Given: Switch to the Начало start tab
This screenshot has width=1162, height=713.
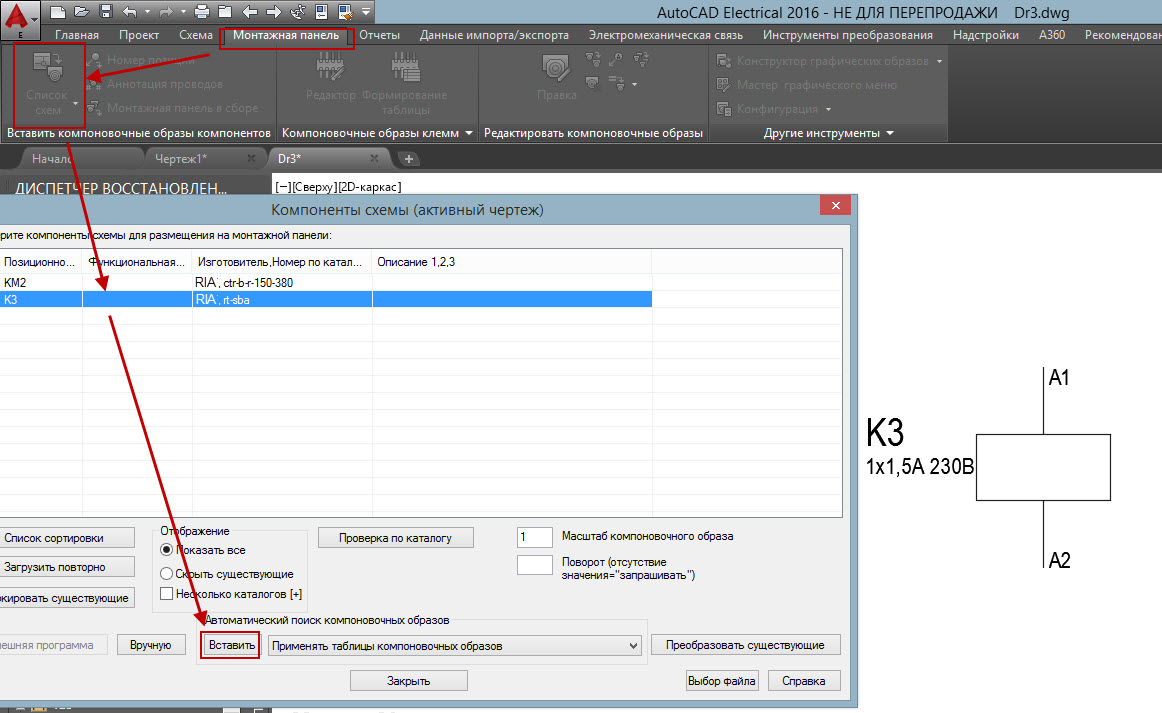Looking at the screenshot, I should 51,159.
